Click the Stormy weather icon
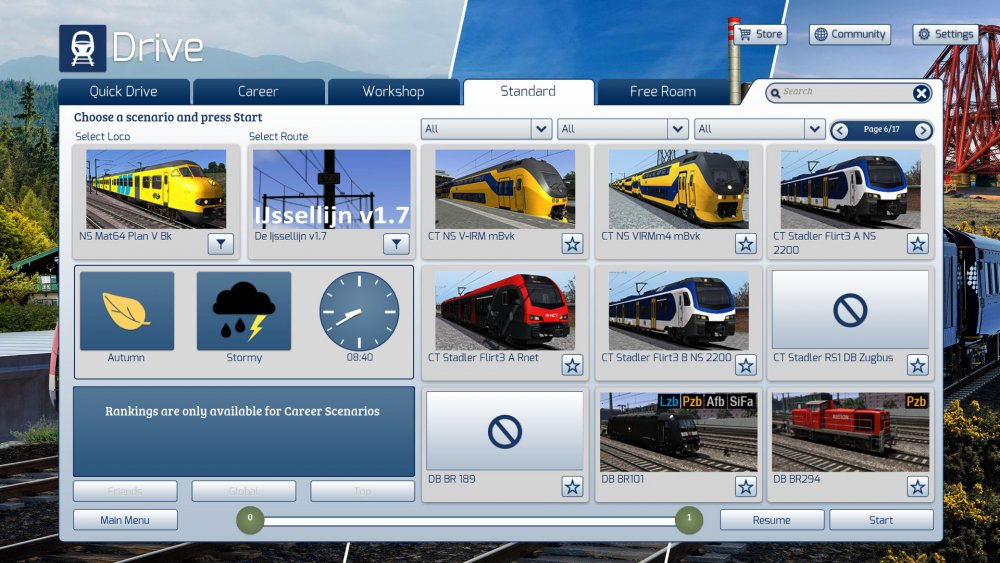Viewport: 1000px width, 563px height. click(x=243, y=311)
